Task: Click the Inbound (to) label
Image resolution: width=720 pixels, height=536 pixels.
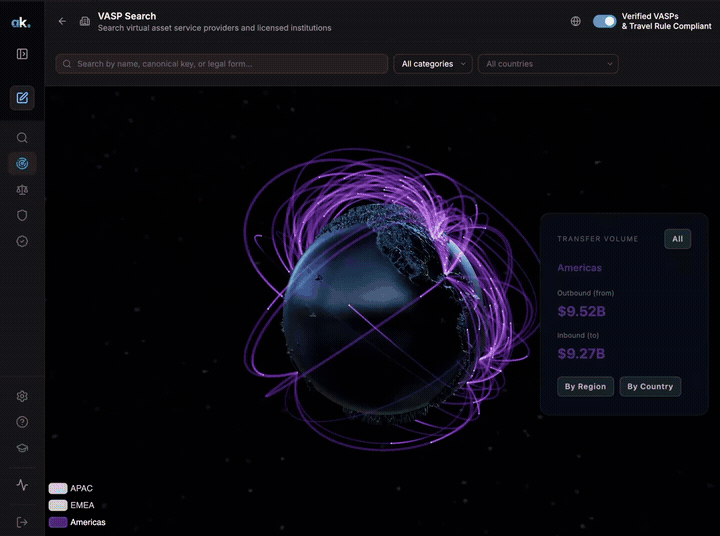Action: click(x=578, y=335)
